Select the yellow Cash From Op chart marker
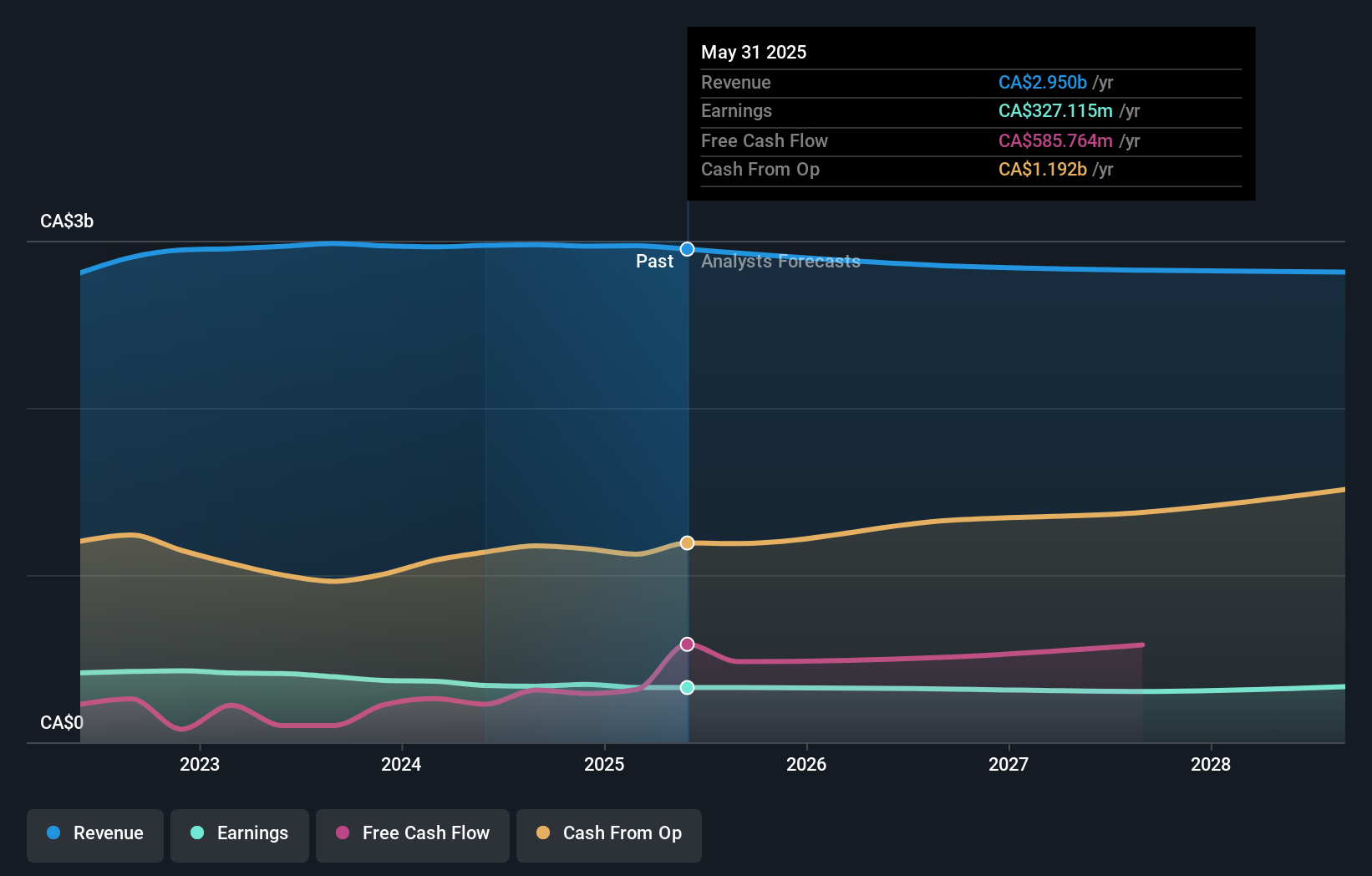The height and width of the screenshot is (876, 1372). 687,542
